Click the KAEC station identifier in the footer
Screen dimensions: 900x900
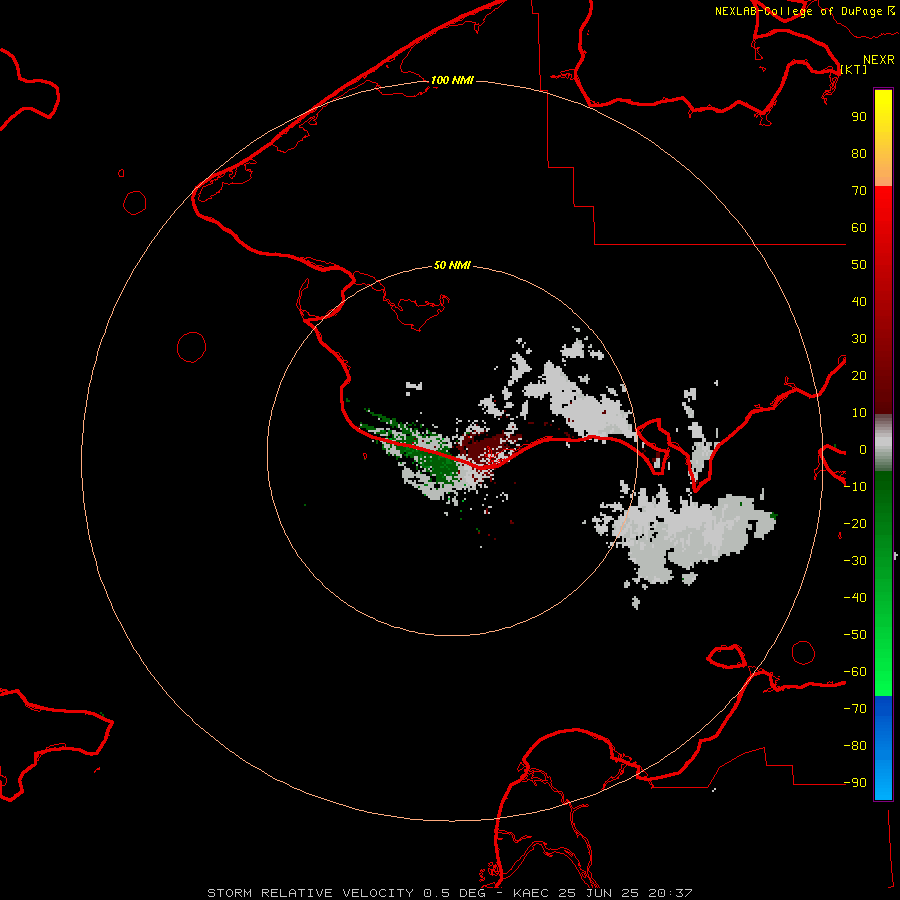coord(532,893)
